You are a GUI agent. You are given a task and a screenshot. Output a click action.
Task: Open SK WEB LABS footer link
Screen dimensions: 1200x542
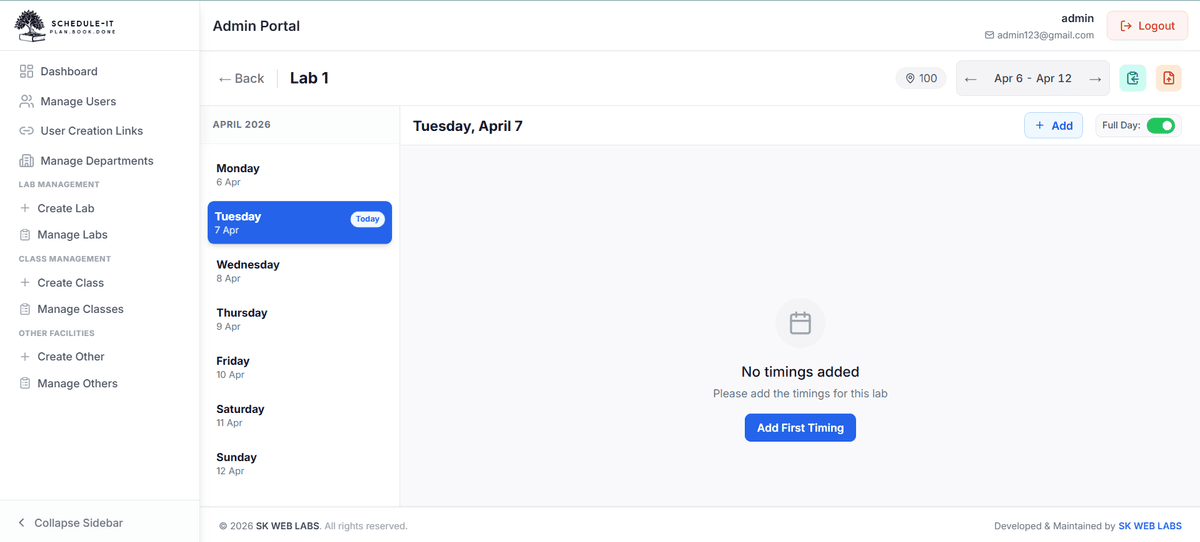(x=1149, y=526)
